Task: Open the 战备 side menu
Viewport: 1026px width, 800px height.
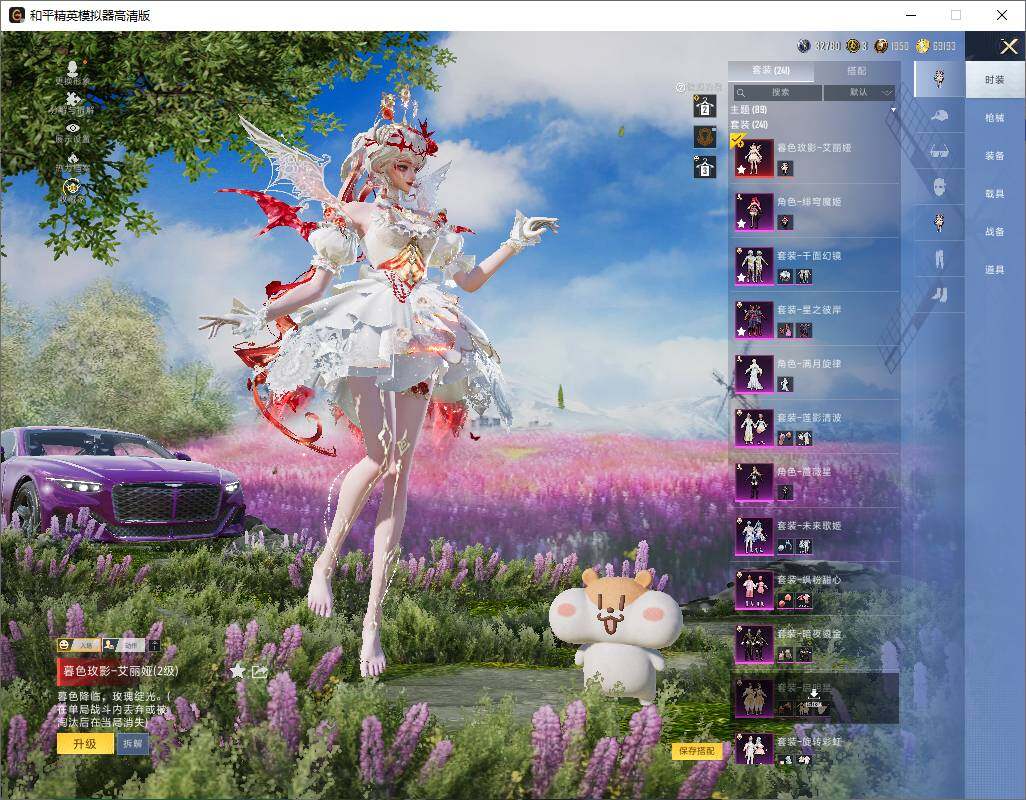Action: (x=995, y=232)
